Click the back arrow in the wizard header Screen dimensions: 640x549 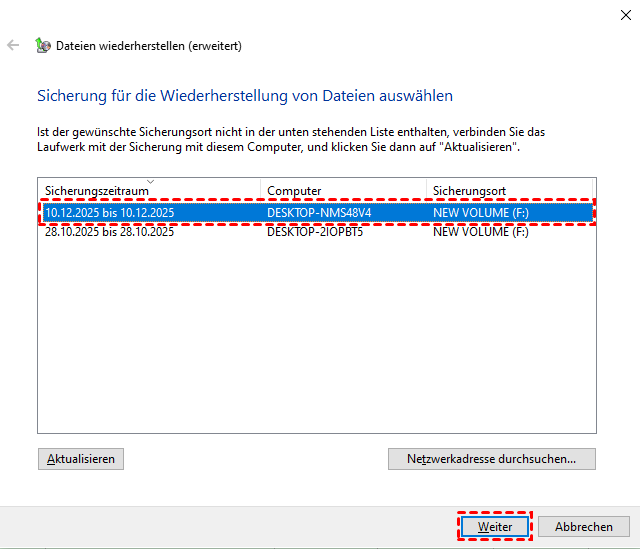point(13,45)
